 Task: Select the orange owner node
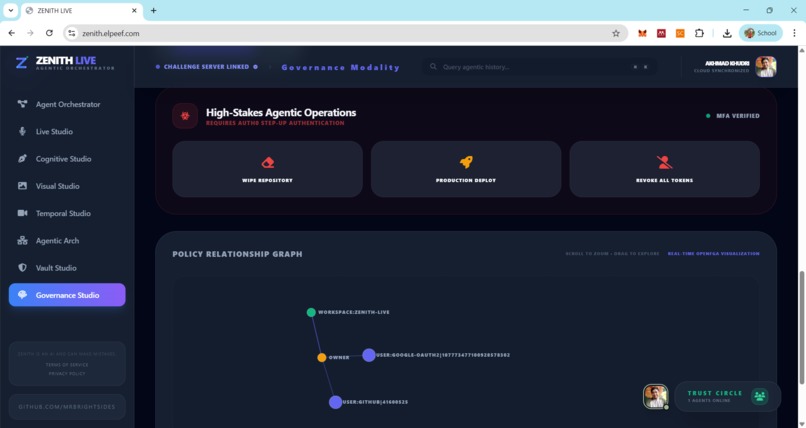[322, 358]
